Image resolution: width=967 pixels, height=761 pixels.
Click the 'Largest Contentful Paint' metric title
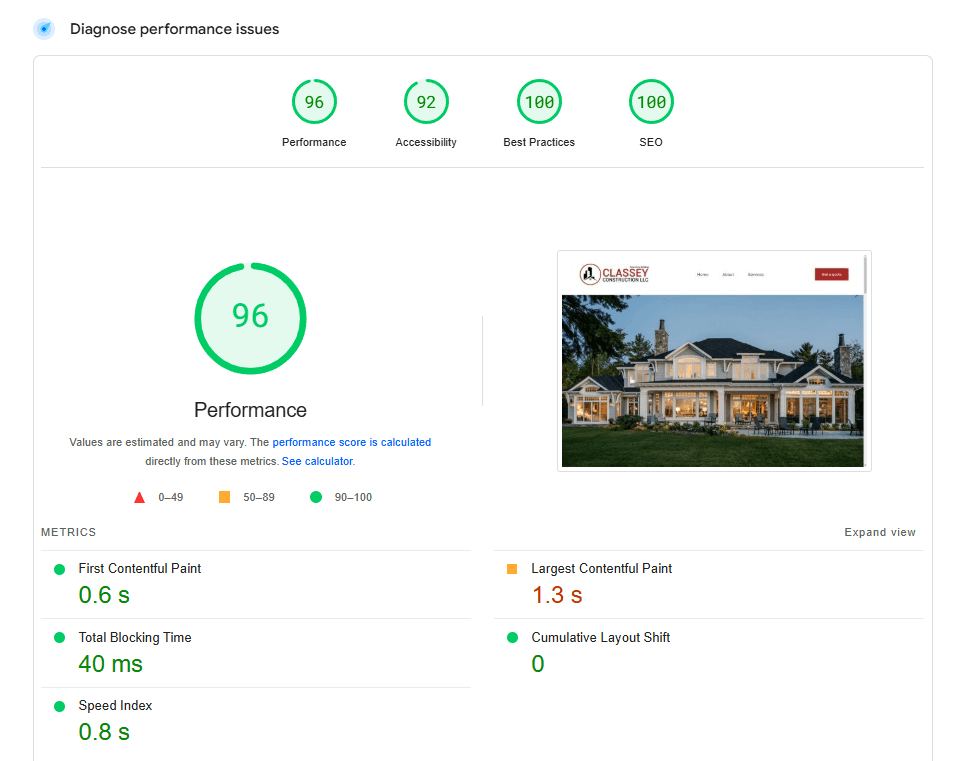point(602,569)
